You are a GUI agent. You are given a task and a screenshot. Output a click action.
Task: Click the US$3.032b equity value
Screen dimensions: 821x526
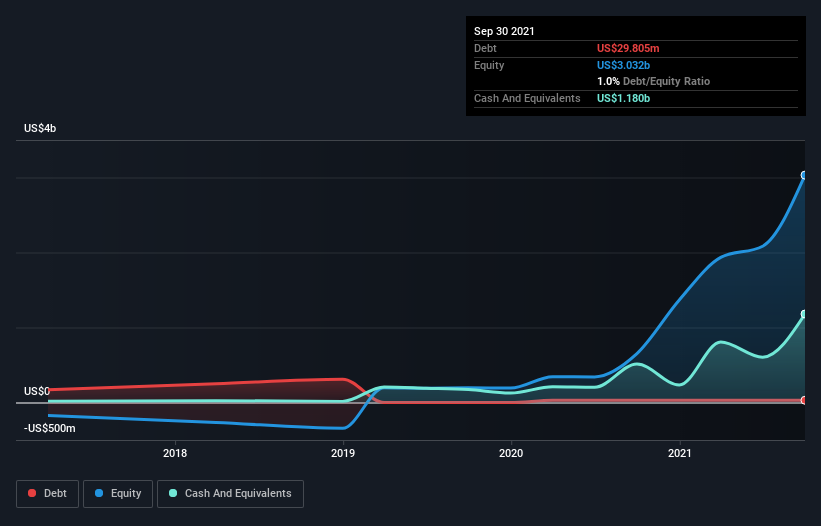623,65
